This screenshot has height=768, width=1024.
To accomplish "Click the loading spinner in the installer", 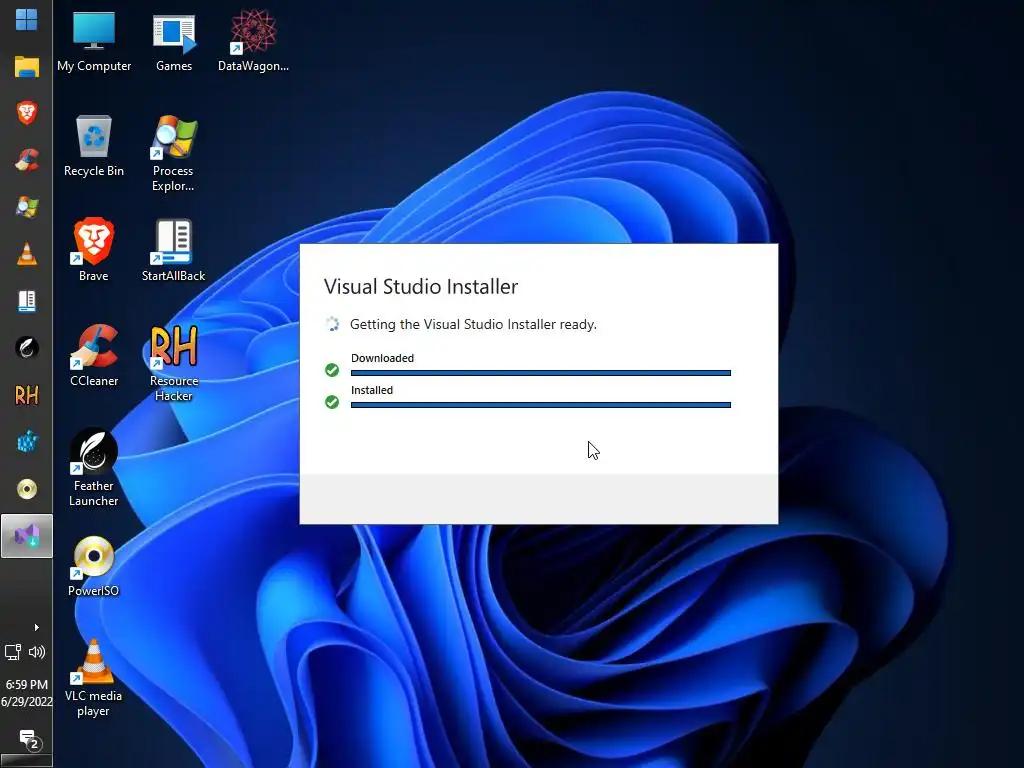I will pos(332,324).
